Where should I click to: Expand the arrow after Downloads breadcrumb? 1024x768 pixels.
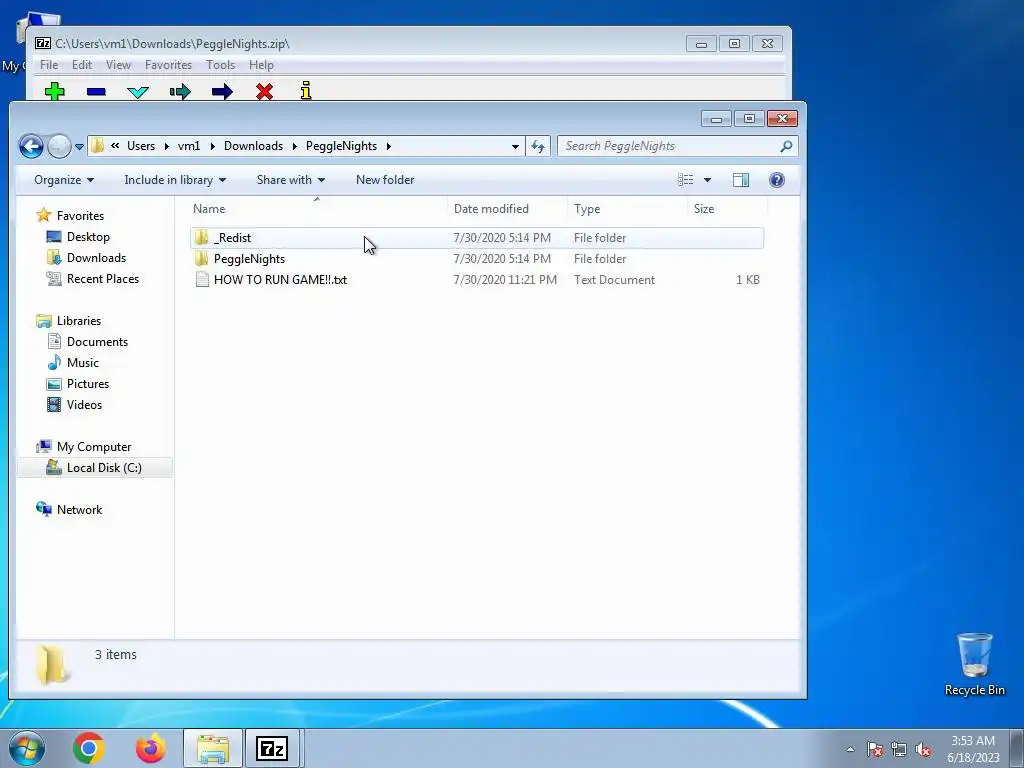[295, 146]
